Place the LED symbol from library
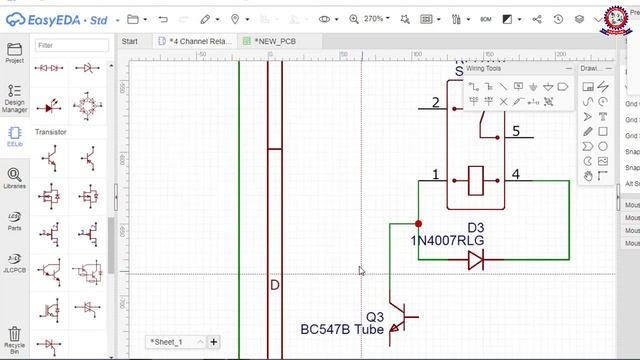Viewport: 640px width, 360px height. click(x=49, y=107)
